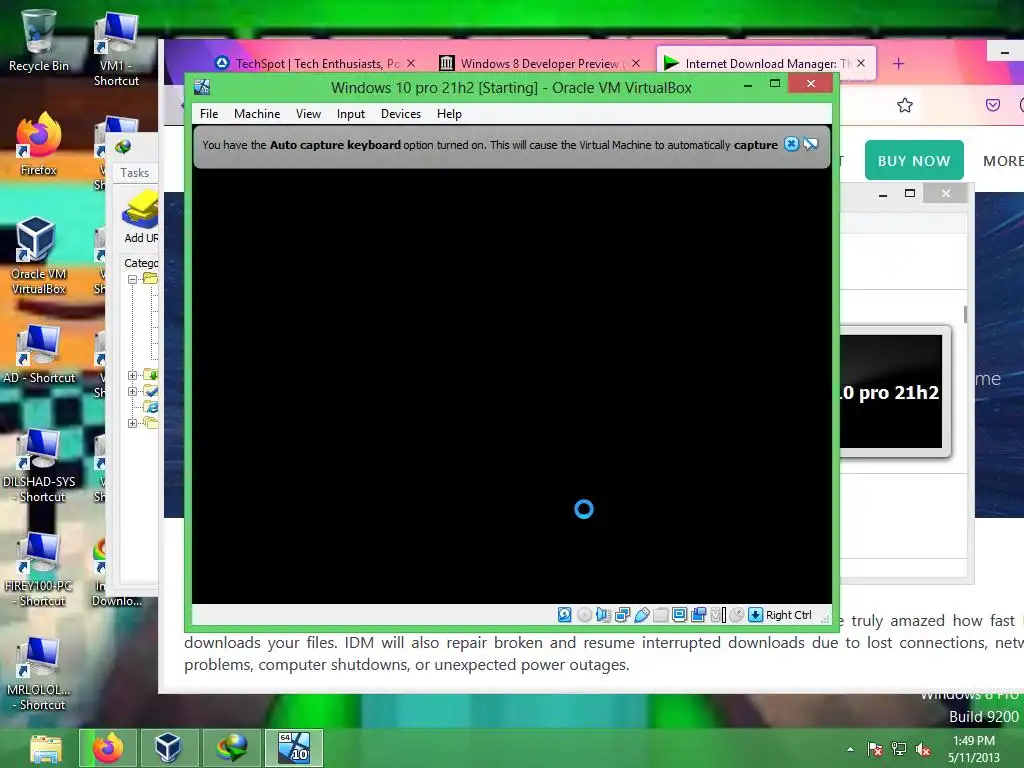This screenshot has width=1024, height=768.
Task: Click the Action Center flag tray icon
Action: pos(874,749)
